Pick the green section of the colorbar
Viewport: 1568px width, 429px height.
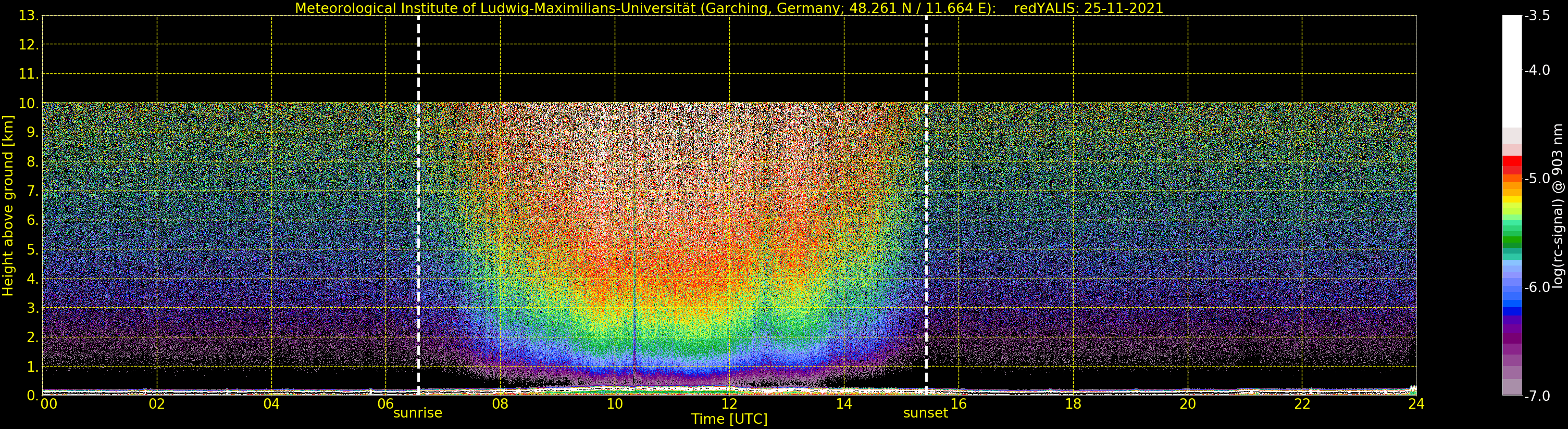[x=1511, y=241]
